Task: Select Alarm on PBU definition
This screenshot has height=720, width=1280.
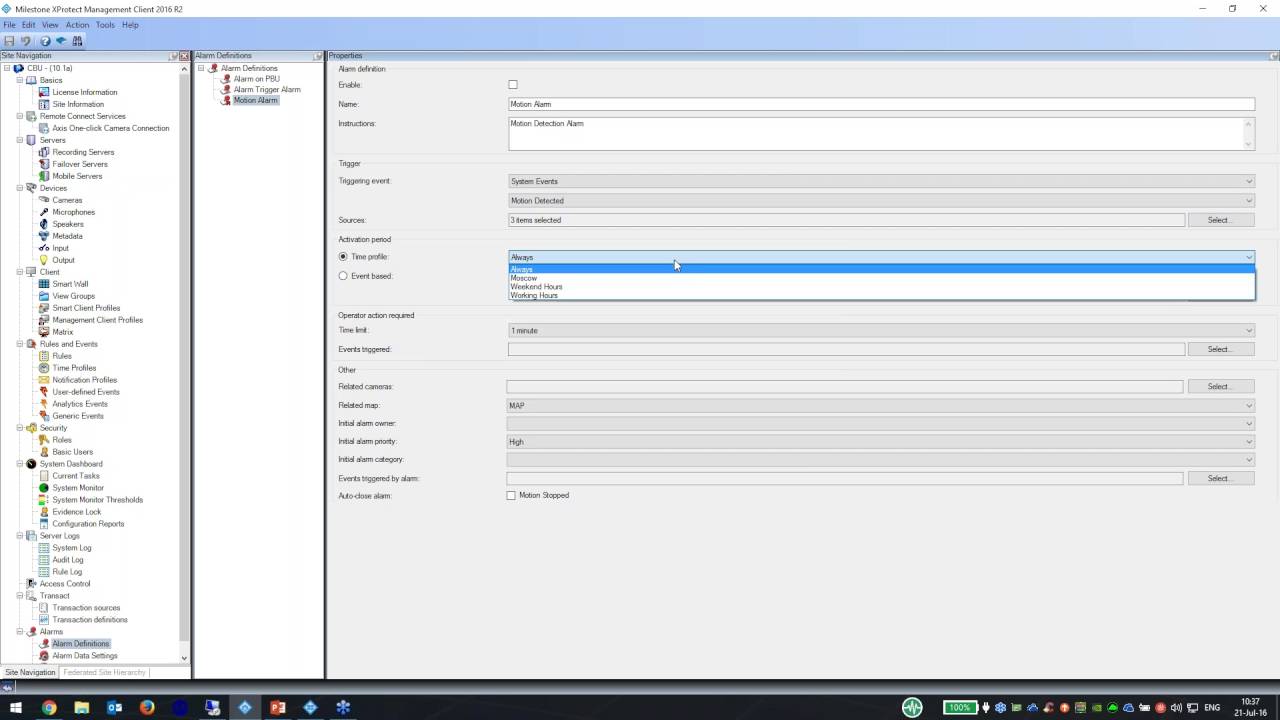Action: point(256,78)
